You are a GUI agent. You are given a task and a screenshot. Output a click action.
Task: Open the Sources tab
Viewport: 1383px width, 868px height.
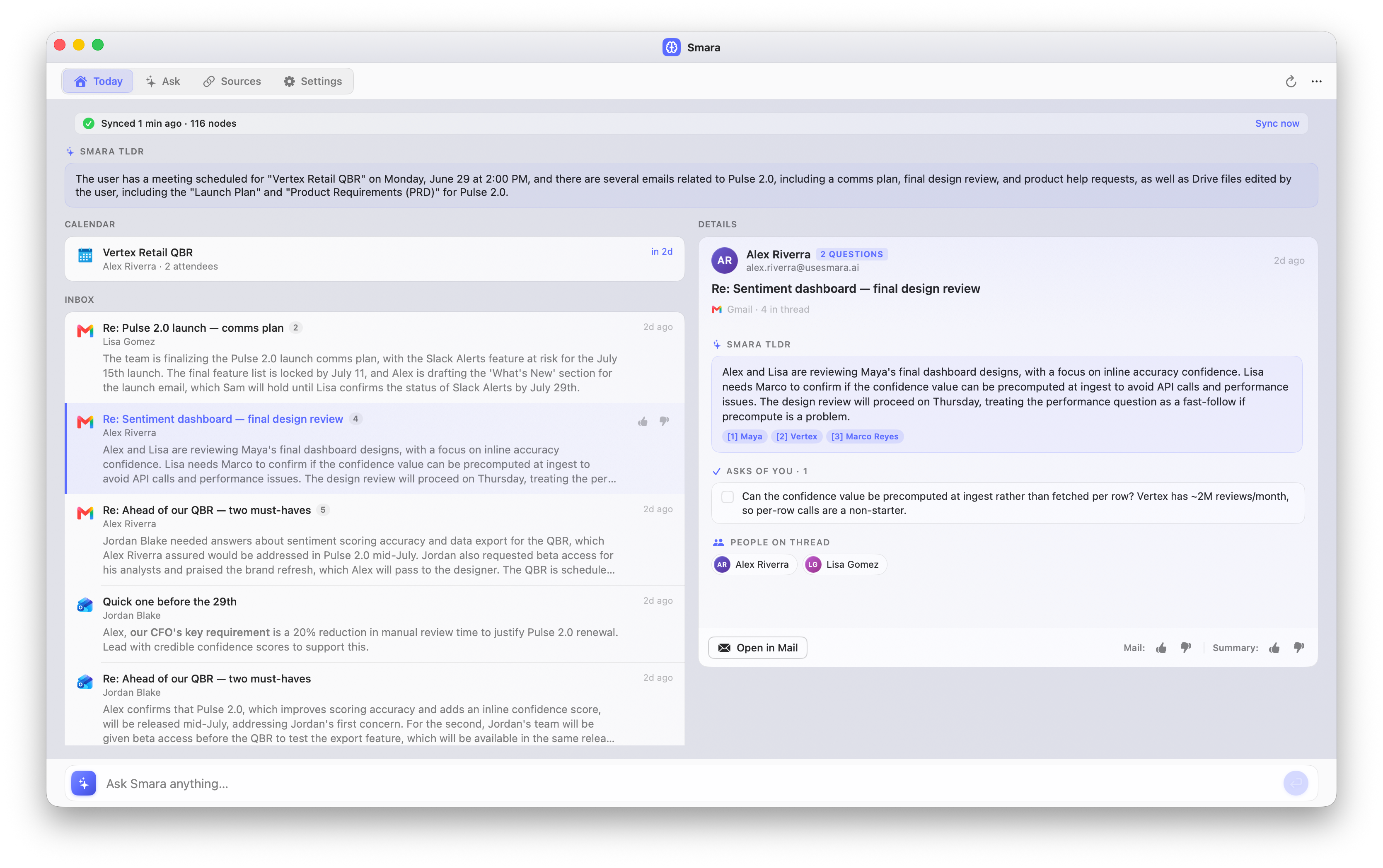[x=232, y=81]
